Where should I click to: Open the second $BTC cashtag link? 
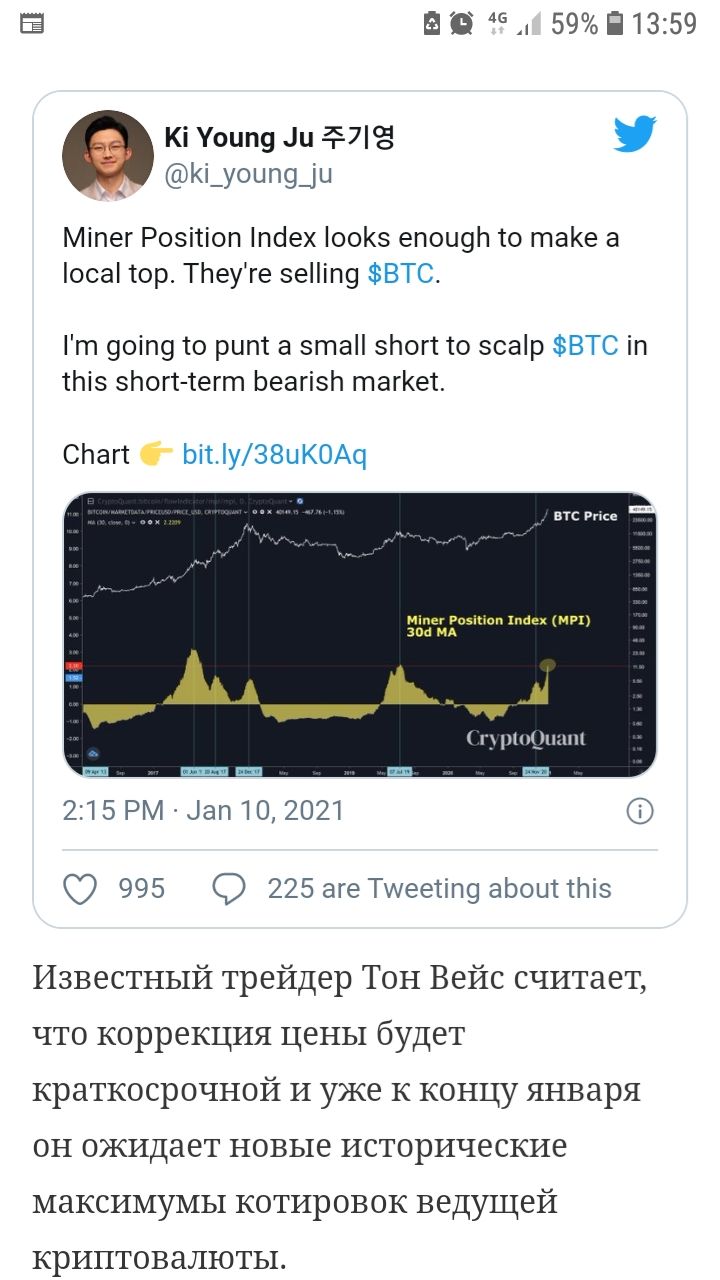pyautogui.click(x=586, y=346)
